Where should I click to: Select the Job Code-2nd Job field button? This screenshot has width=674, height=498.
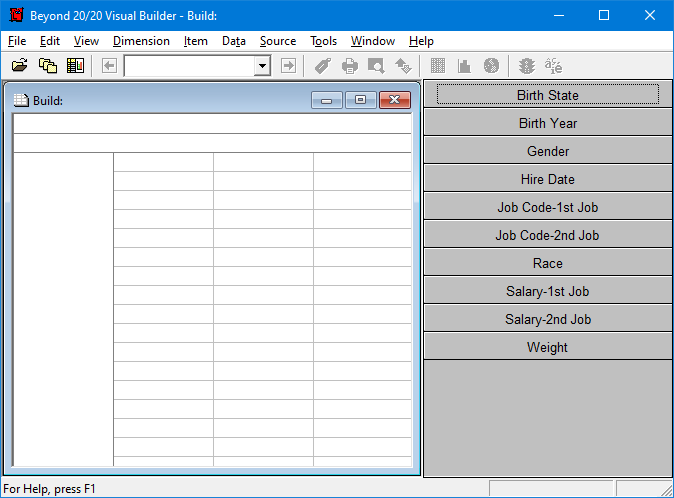548,235
